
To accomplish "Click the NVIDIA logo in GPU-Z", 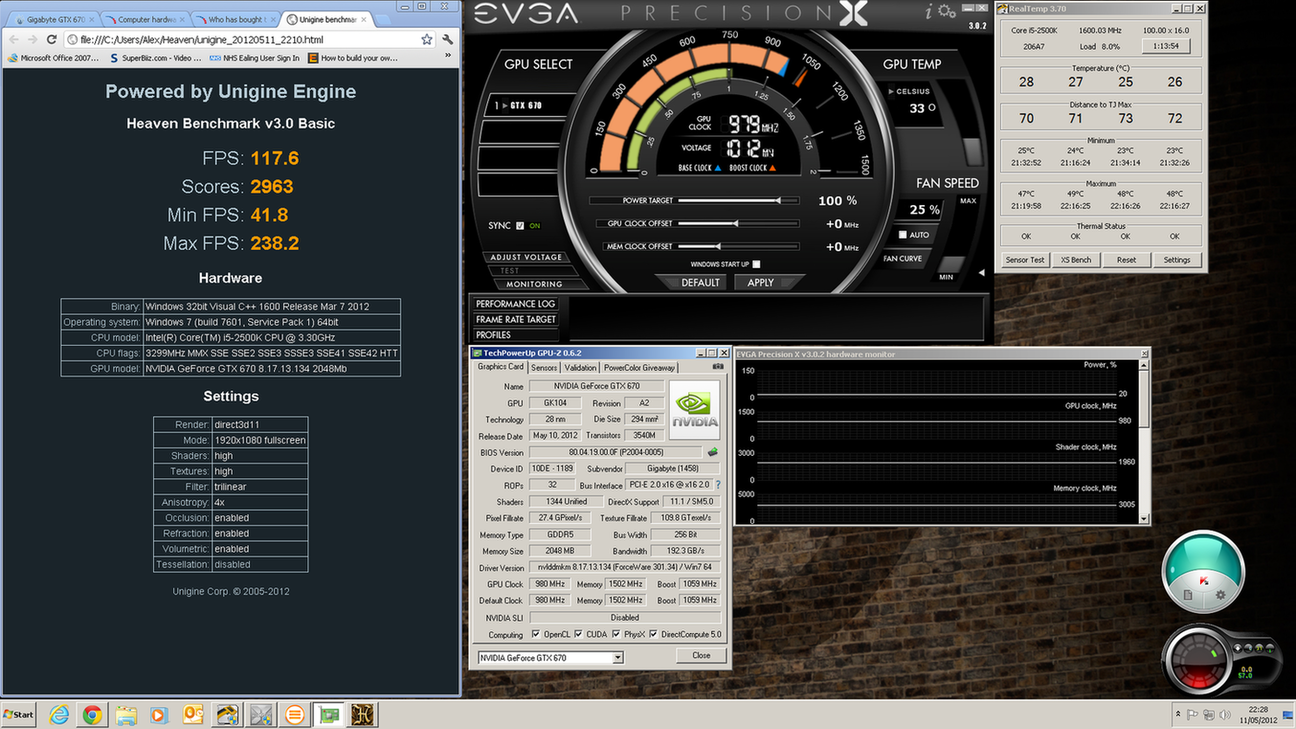I will (x=695, y=409).
